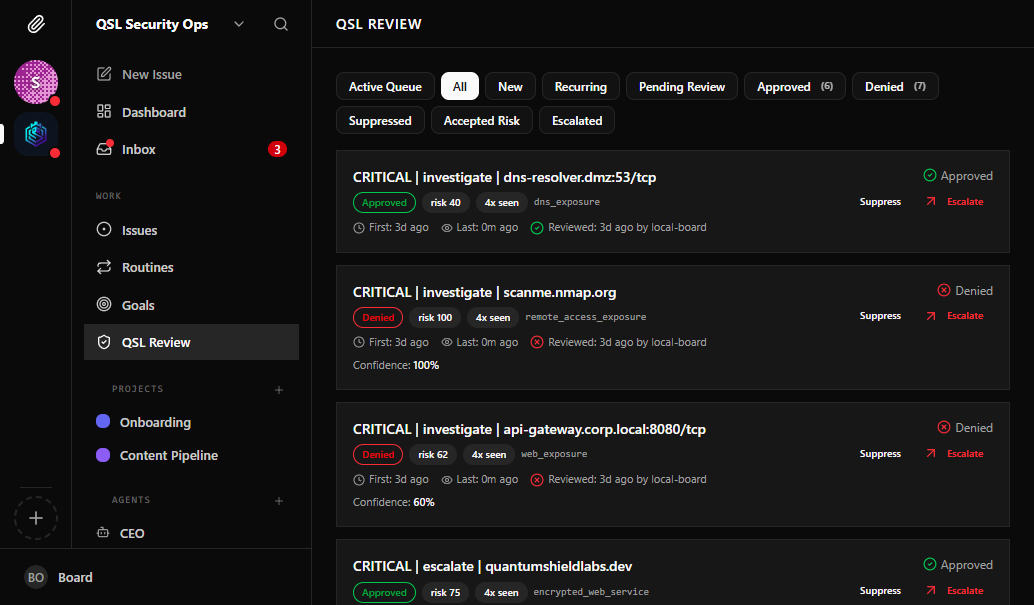
Task: Open the quantumshieldlabs.dev finding title
Action: (x=493, y=567)
